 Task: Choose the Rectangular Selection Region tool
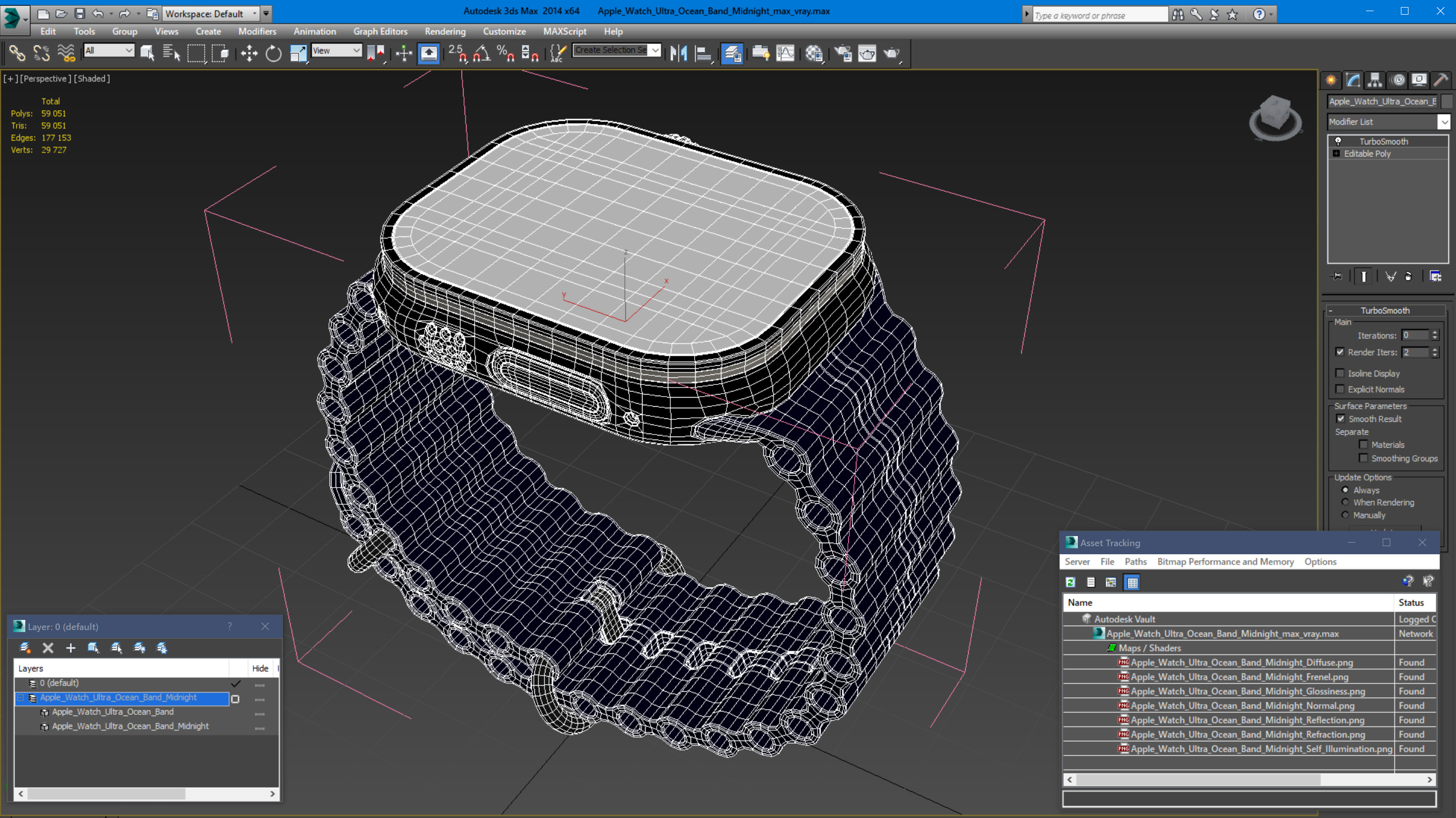click(196, 53)
